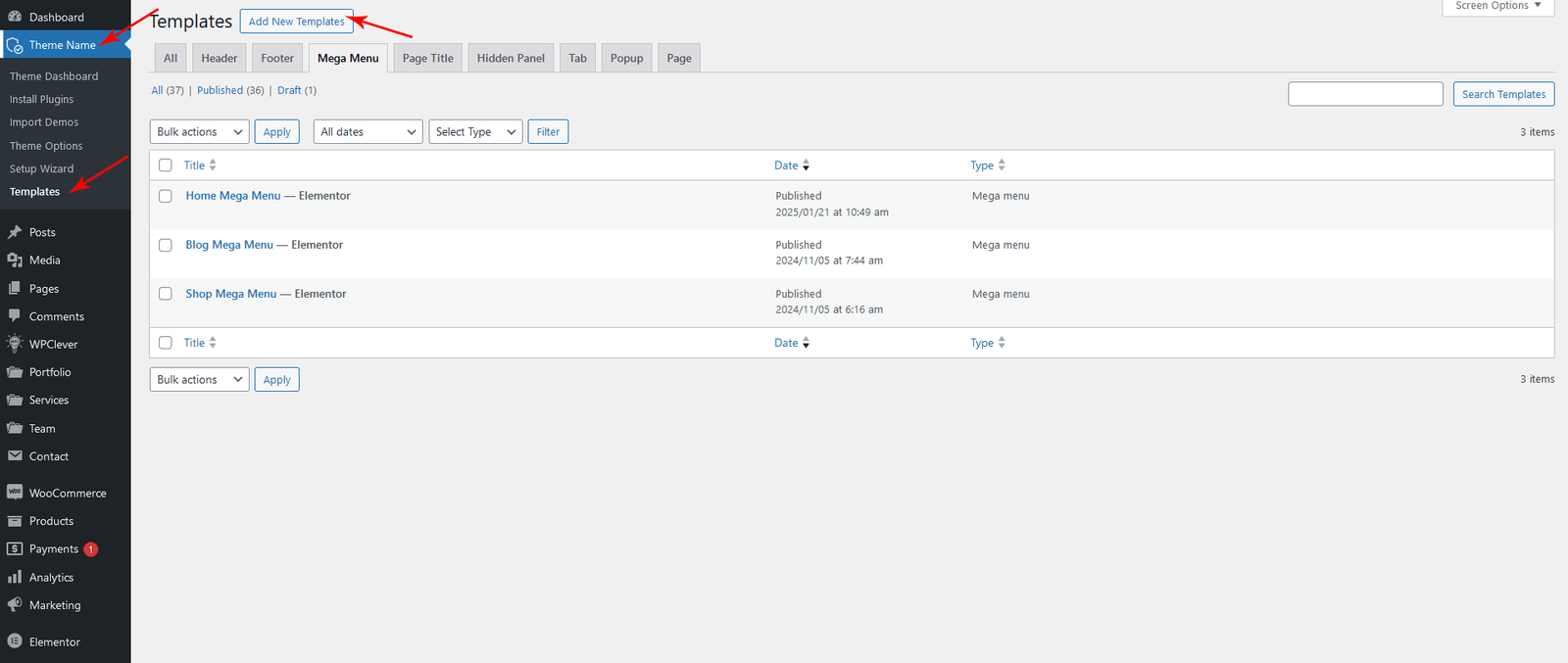Viewport: 1568px width, 663px height.
Task: Click the Marketing megaphone icon
Action: tap(15, 605)
